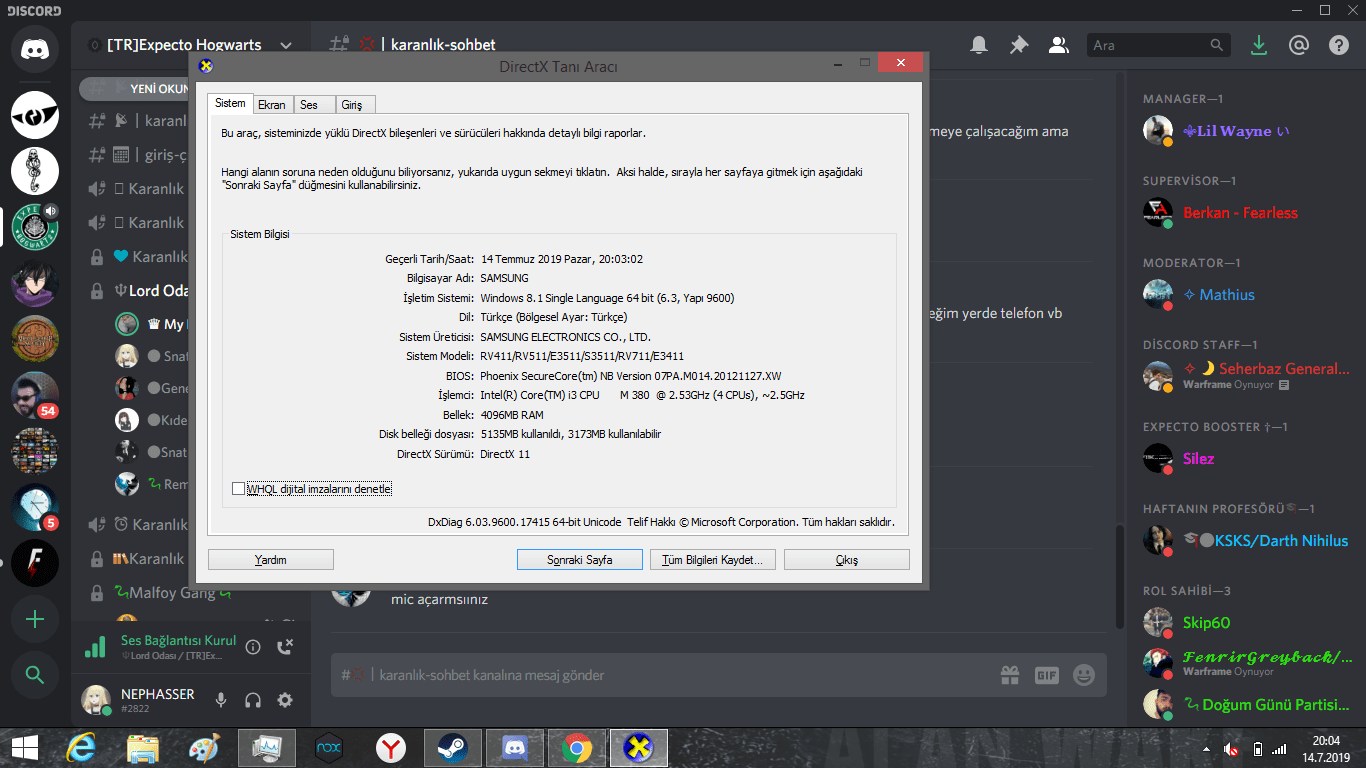1366x768 pixels.
Task: Open the GIF picker
Action: click(x=1047, y=675)
